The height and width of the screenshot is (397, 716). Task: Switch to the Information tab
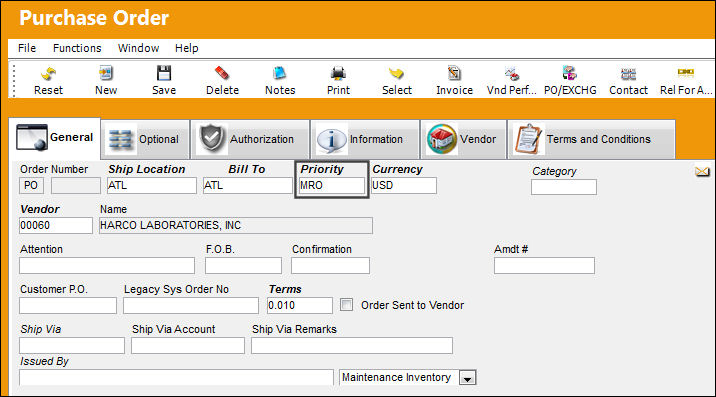pos(365,139)
